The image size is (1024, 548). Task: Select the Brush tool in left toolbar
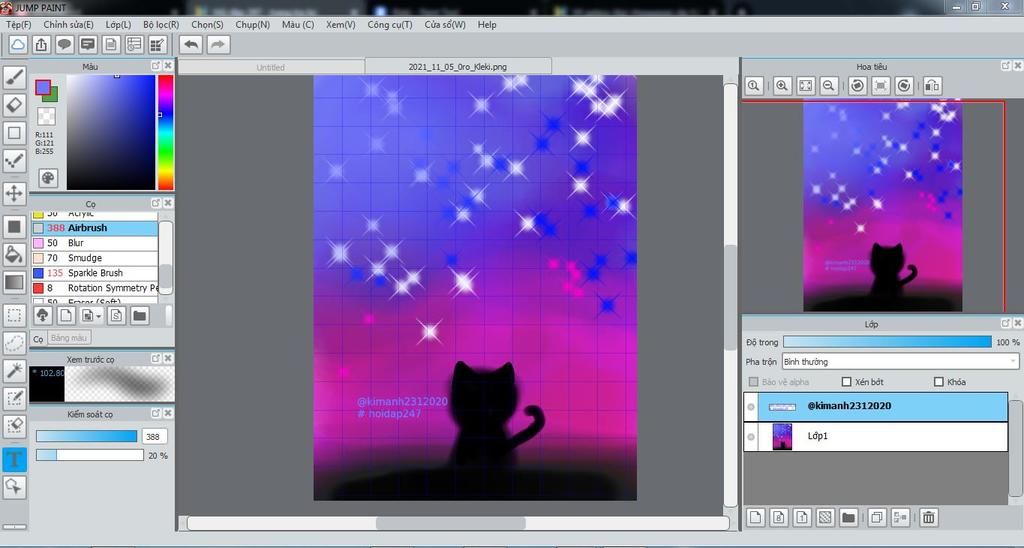(14, 77)
